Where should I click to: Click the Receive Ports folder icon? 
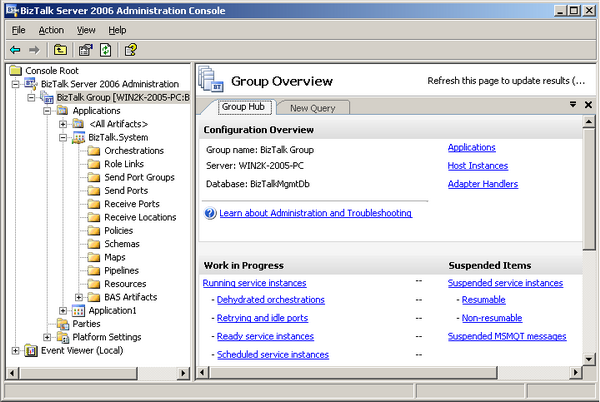(94, 204)
